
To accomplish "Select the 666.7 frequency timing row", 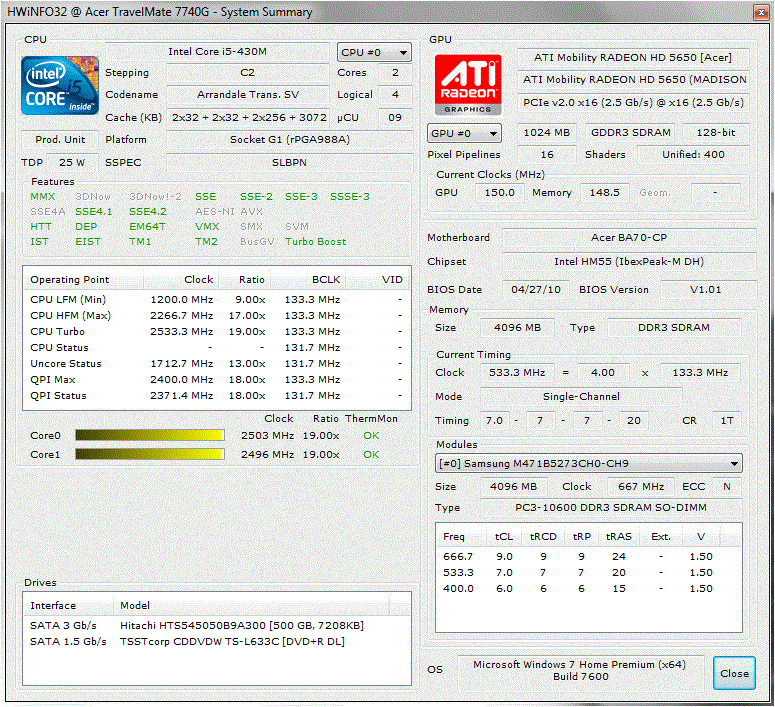I will click(588, 557).
